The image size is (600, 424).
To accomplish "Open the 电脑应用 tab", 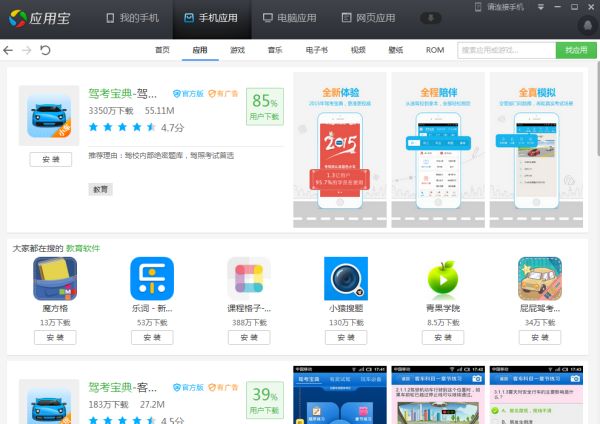I will click(x=290, y=18).
